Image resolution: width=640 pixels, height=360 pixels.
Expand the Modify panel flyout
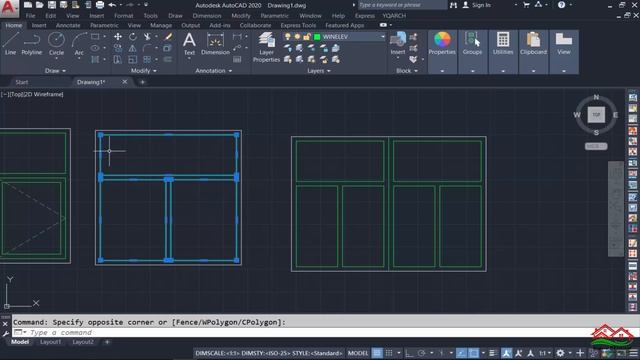pos(143,71)
